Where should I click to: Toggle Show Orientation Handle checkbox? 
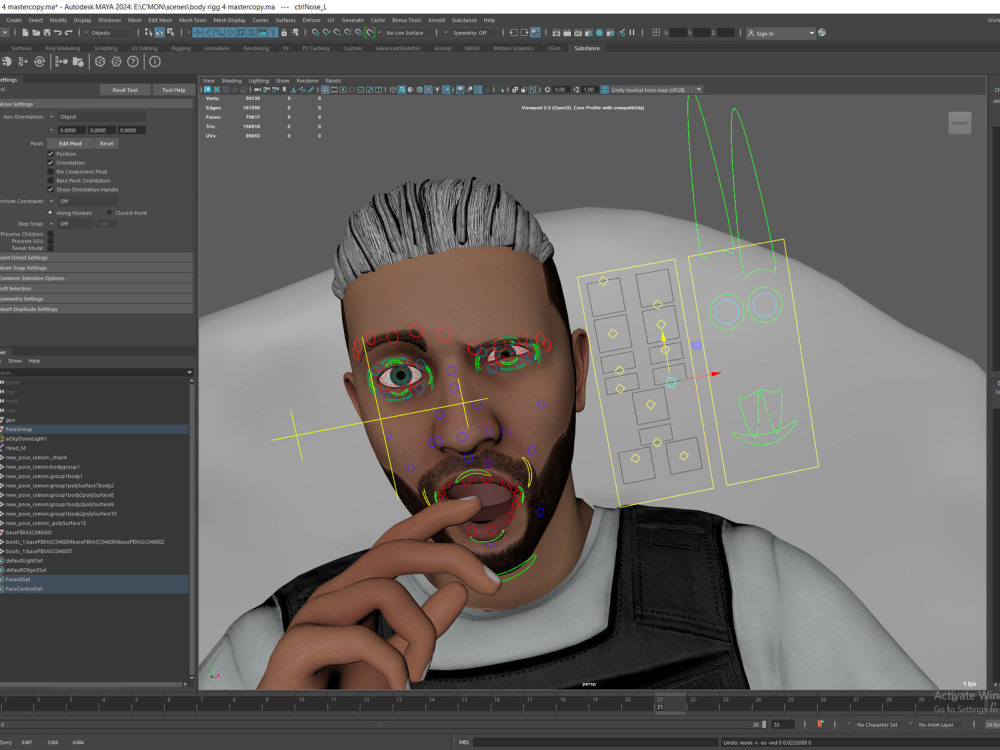click(50, 189)
